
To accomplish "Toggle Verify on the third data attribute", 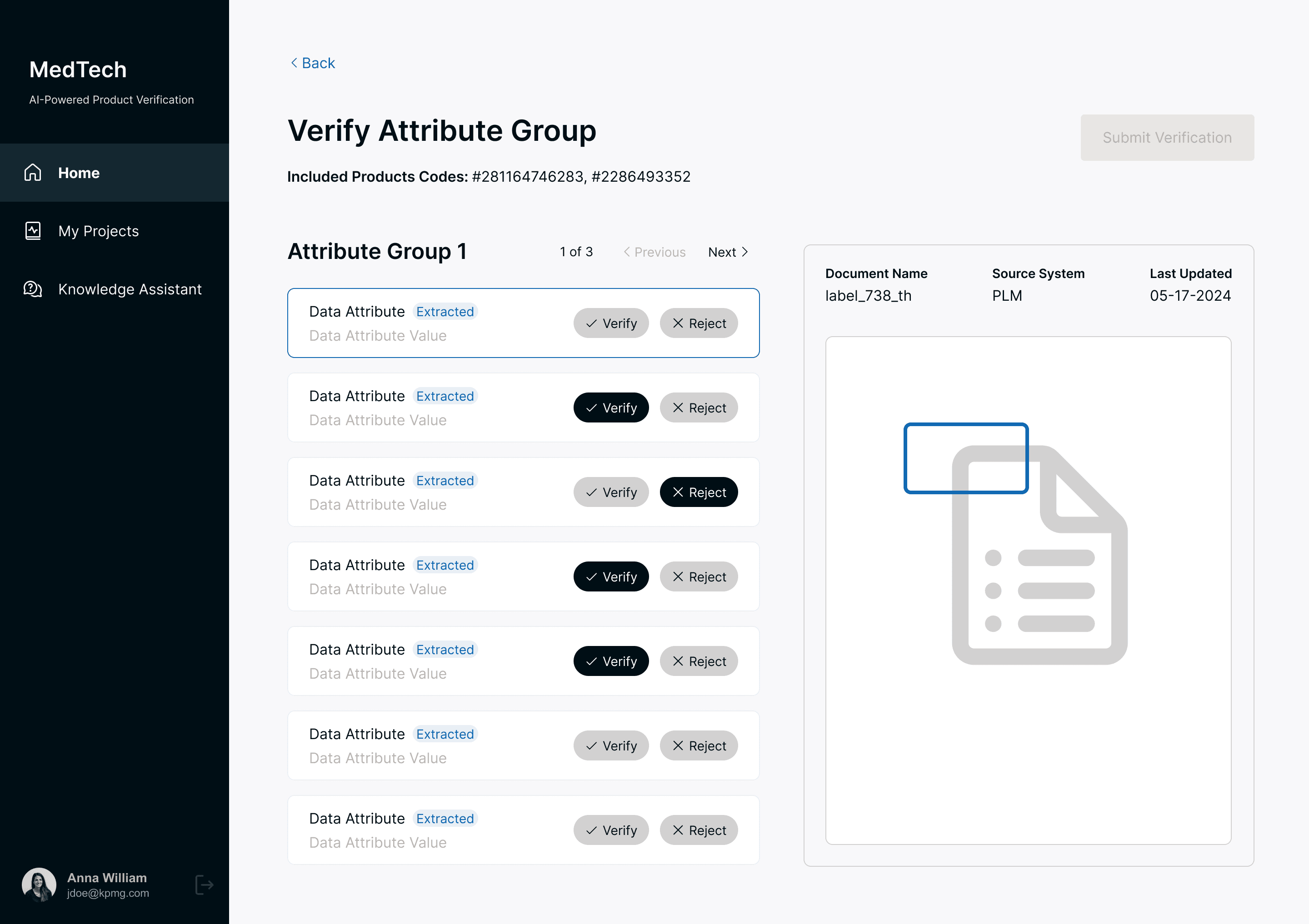I will tap(610, 492).
